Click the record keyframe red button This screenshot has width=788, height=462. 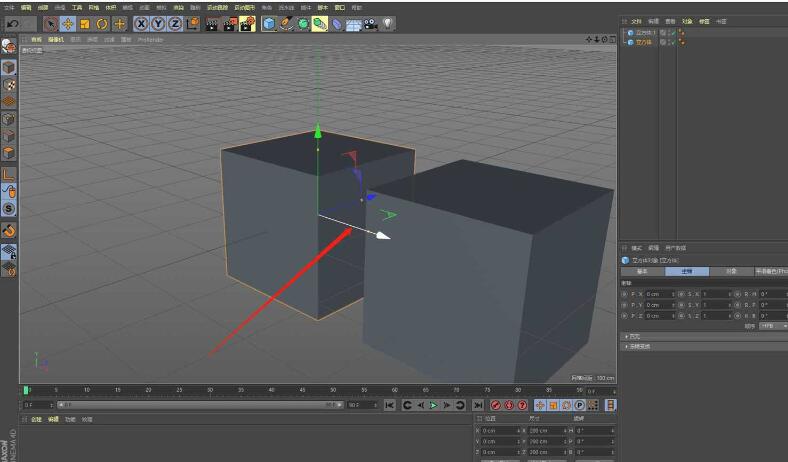(x=496, y=405)
